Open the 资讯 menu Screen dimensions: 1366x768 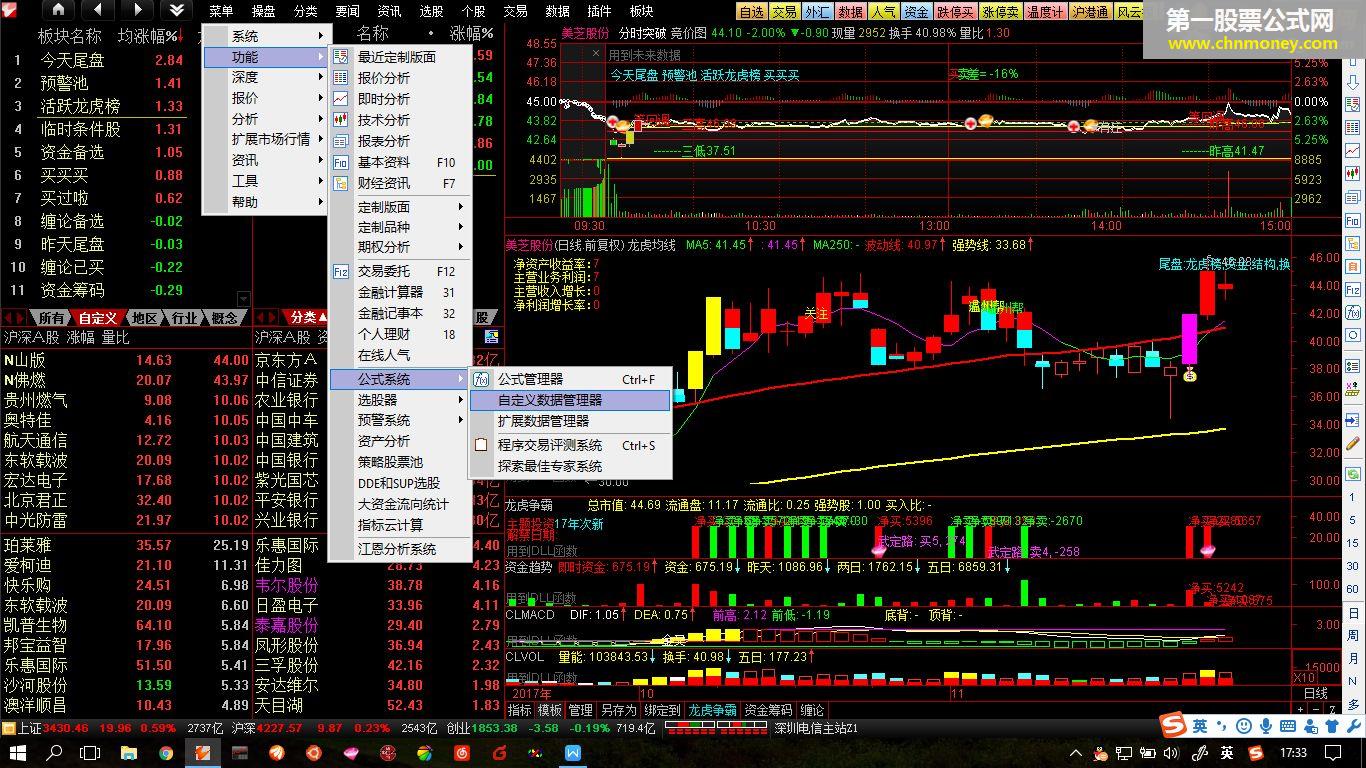(389, 11)
